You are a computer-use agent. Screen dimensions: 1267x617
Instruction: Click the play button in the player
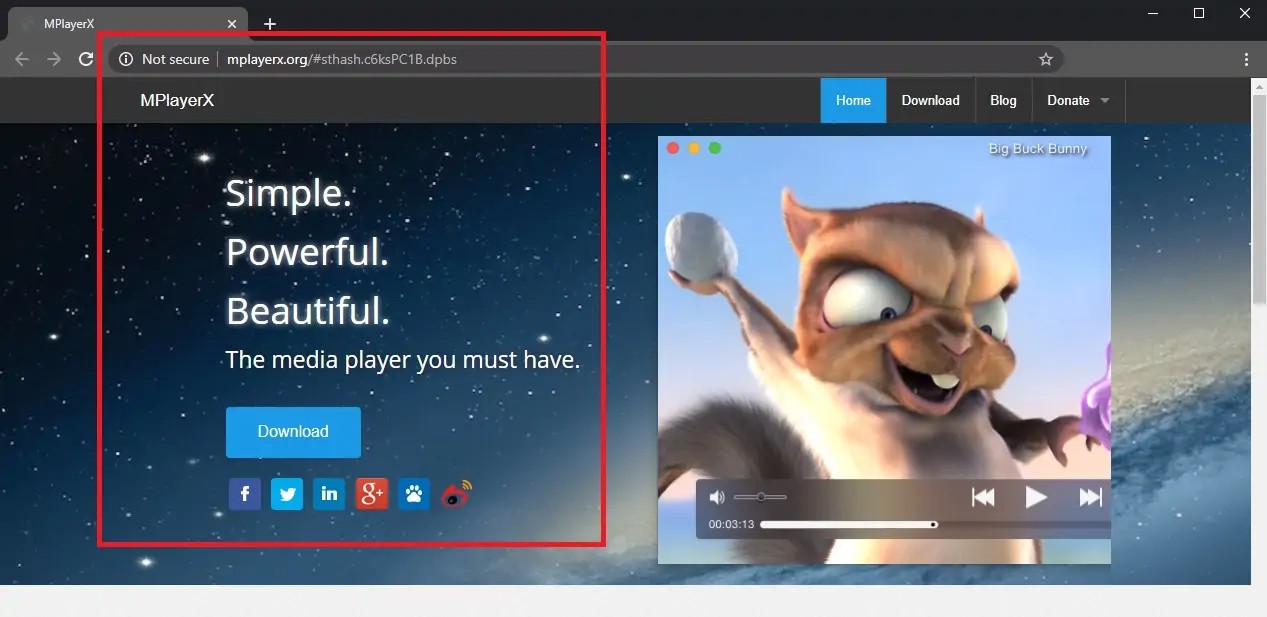point(1036,497)
